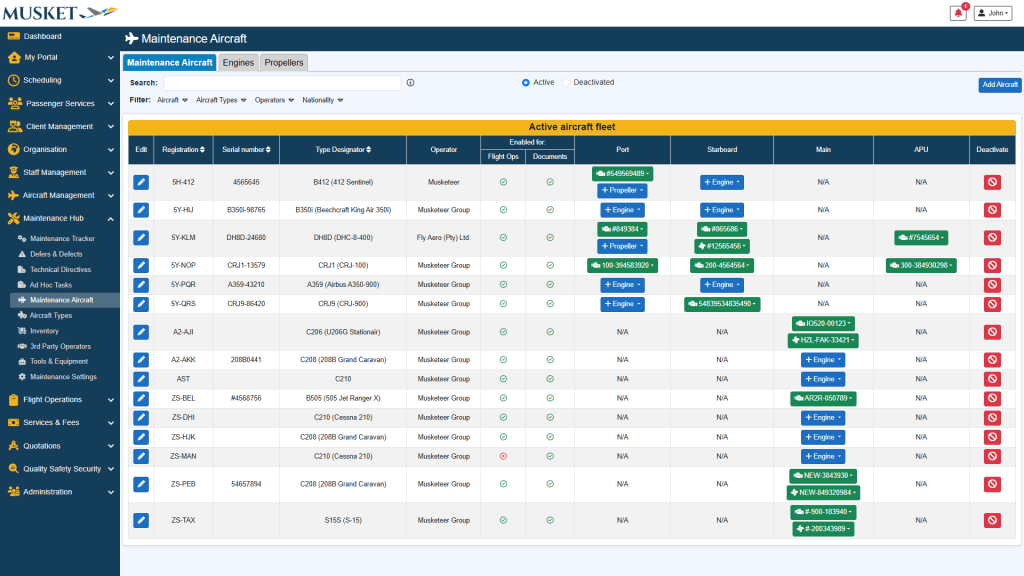The image size is (1024, 576).
Task: Open the Nationality filter dropdown
Action: coord(322,100)
